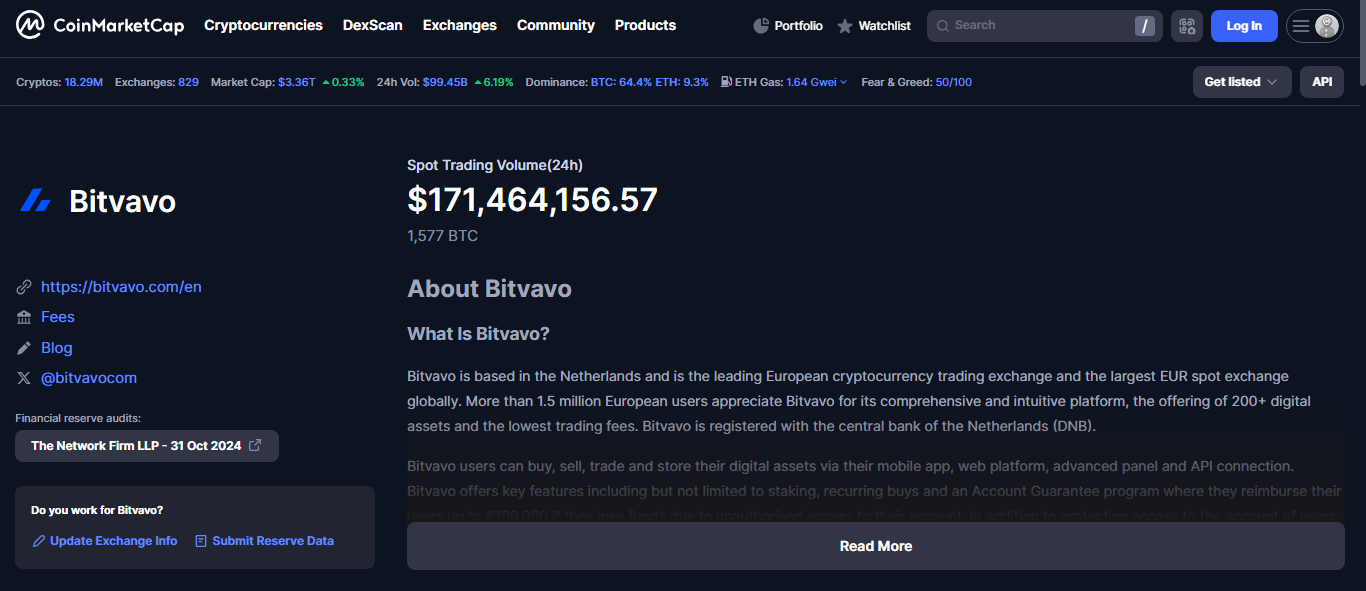
Task: Open the Blog link
Action: coord(57,348)
